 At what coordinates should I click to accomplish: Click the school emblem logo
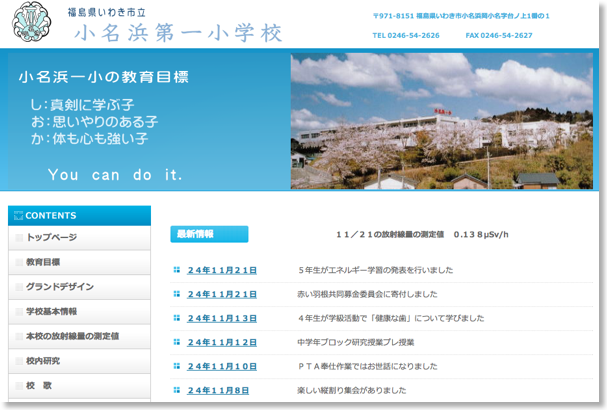(x=35, y=24)
